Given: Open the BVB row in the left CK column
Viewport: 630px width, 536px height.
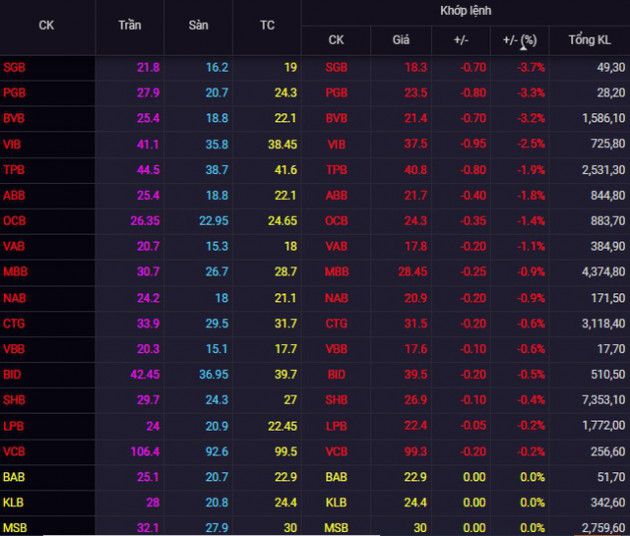Looking at the screenshot, I should point(14,118).
